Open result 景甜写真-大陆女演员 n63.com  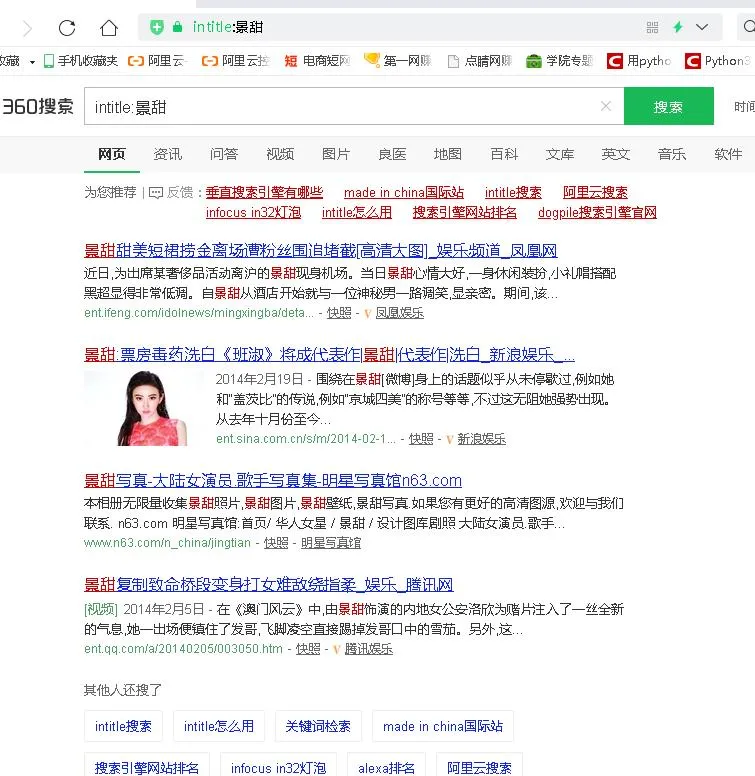click(x=273, y=480)
